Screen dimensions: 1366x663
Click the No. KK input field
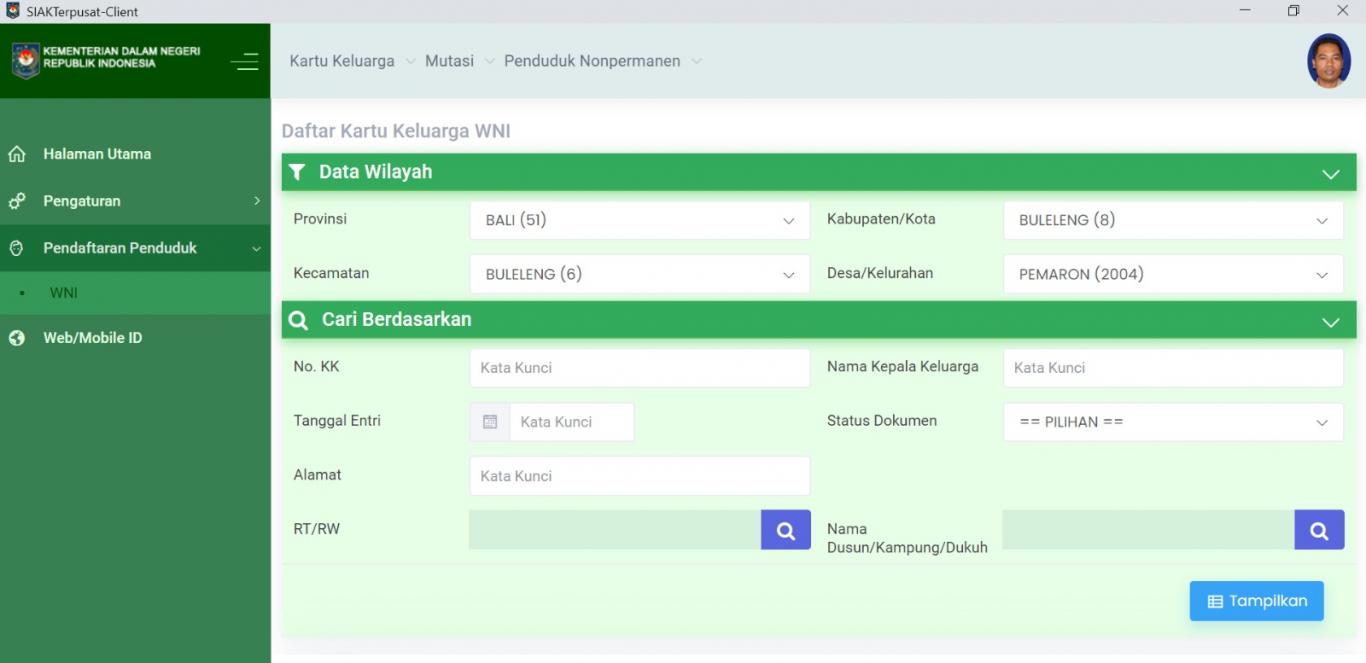tap(639, 368)
